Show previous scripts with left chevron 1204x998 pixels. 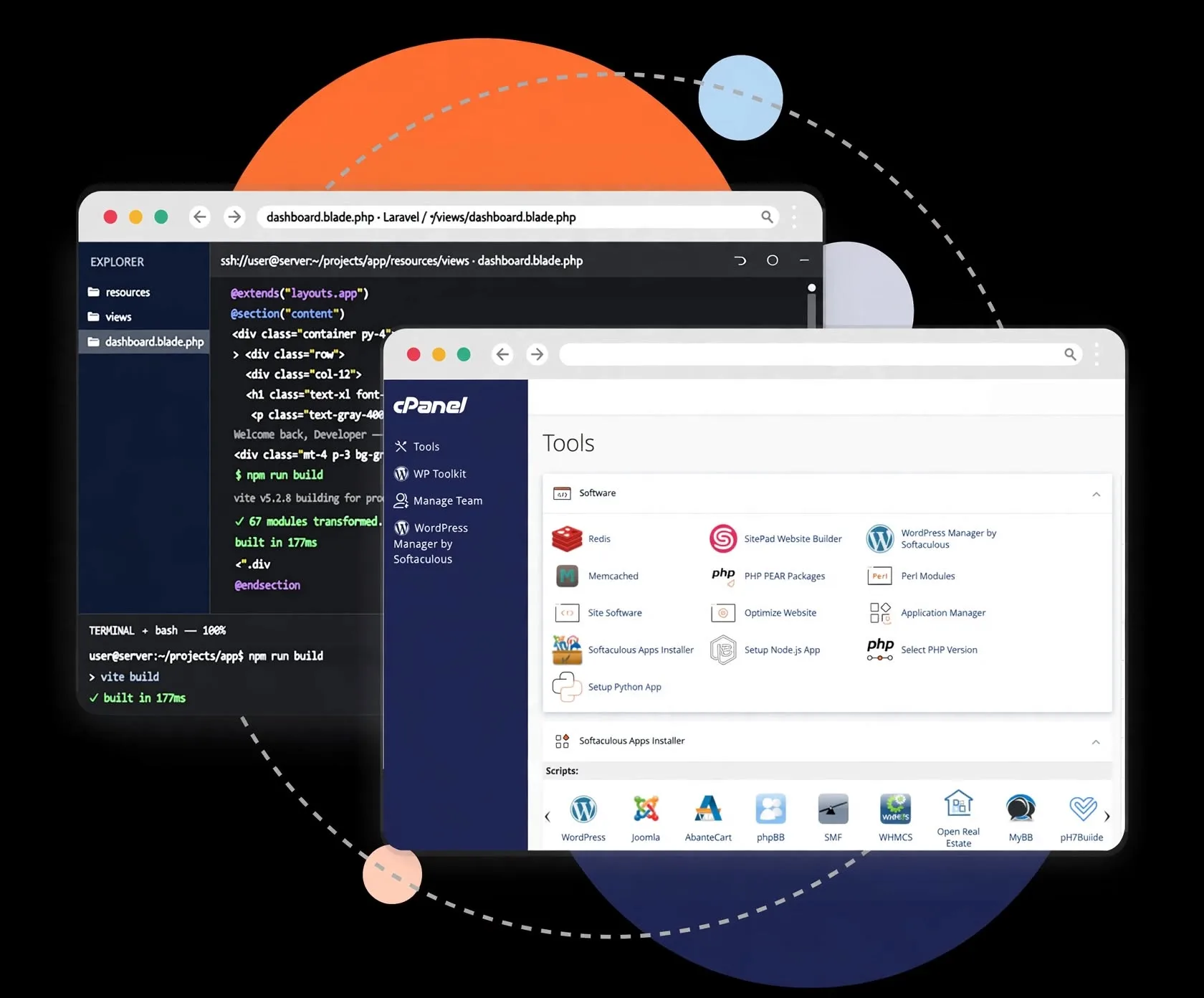(x=548, y=816)
